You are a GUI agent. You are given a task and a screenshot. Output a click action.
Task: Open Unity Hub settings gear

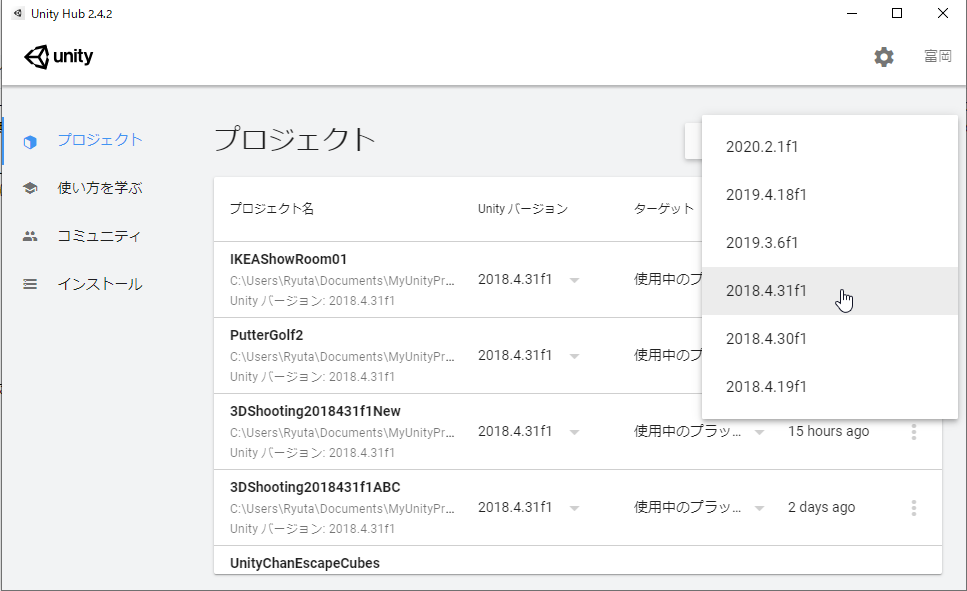(883, 57)
